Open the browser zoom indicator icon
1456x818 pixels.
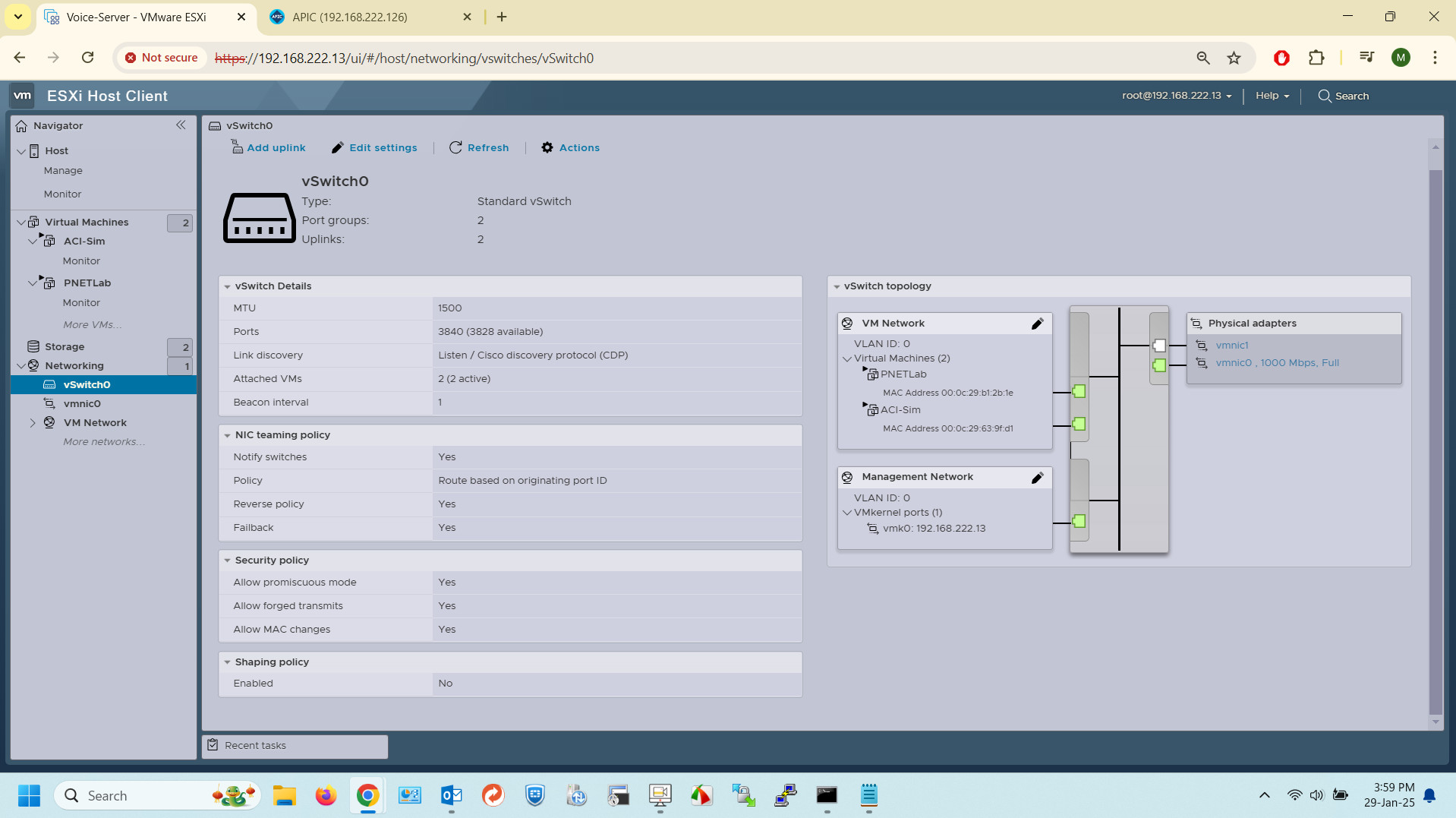pyautogui.click(x=1203, y=58)
